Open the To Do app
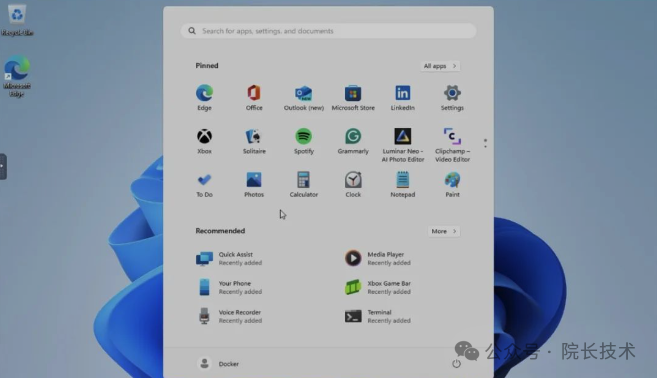 (x=204, y=184)
